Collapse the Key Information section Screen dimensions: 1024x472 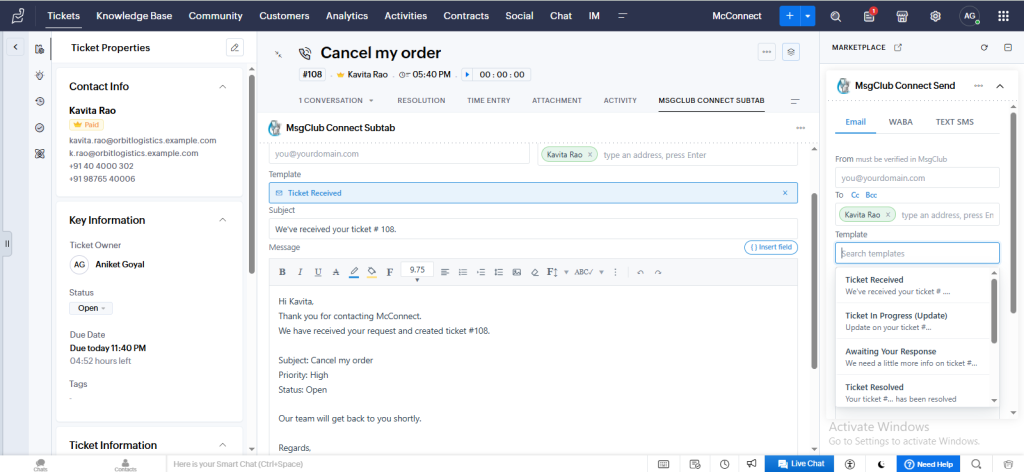(223, 220)
